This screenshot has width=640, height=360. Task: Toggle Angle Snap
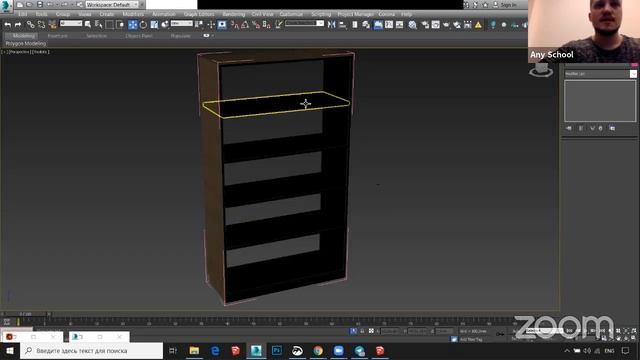click(x=245, y=25)
